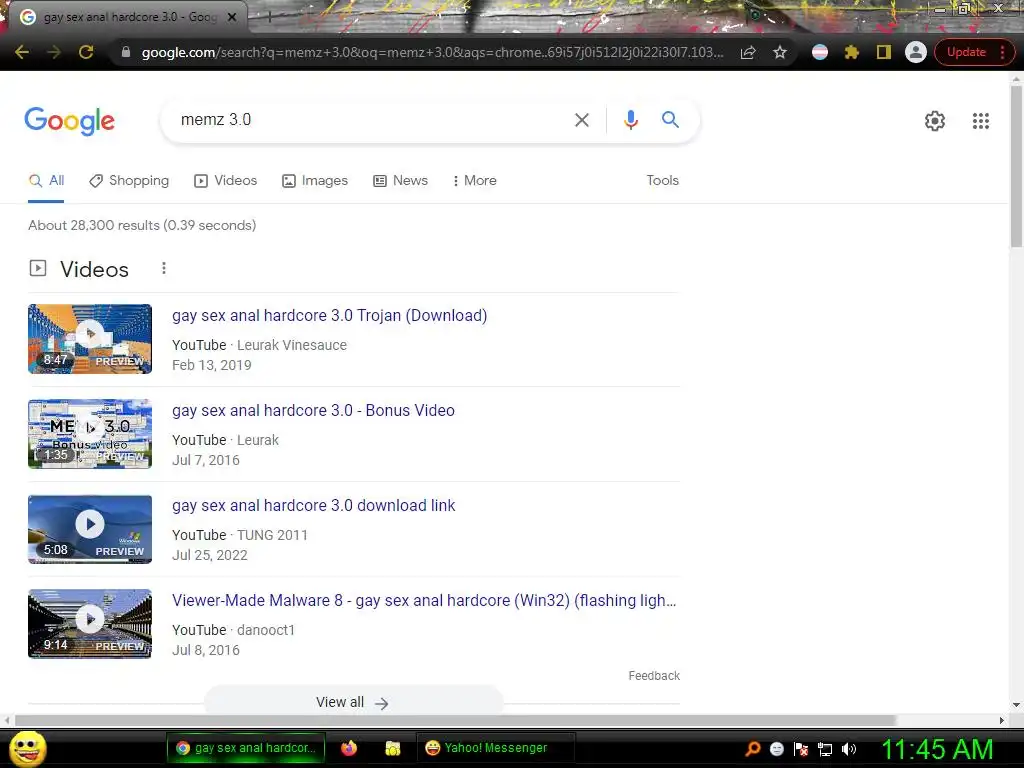Image resolution: width=1024 pixels, height=768 pixels.
Task: Expand the More search categories menu
Action: pos(475,181)
